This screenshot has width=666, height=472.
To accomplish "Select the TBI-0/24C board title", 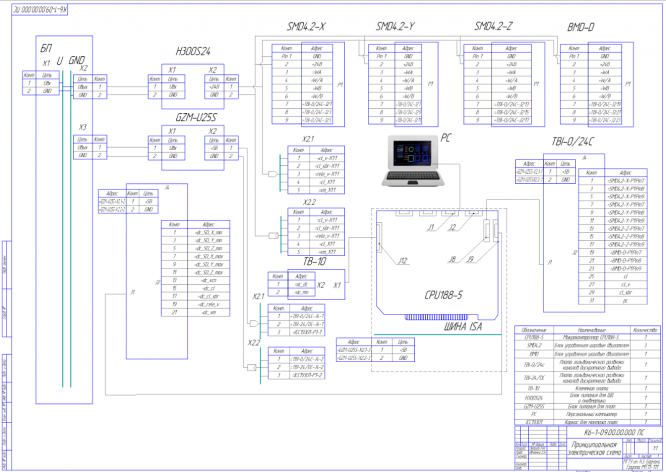I will (x=573, y=142).
